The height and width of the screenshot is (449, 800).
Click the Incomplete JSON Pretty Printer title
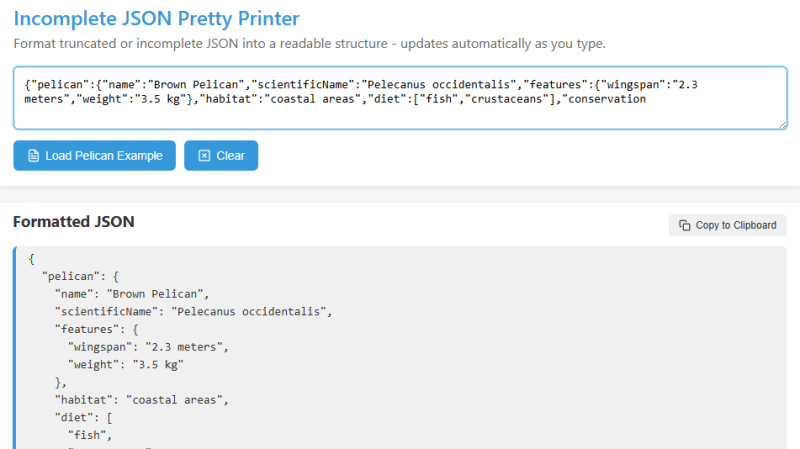156,19
